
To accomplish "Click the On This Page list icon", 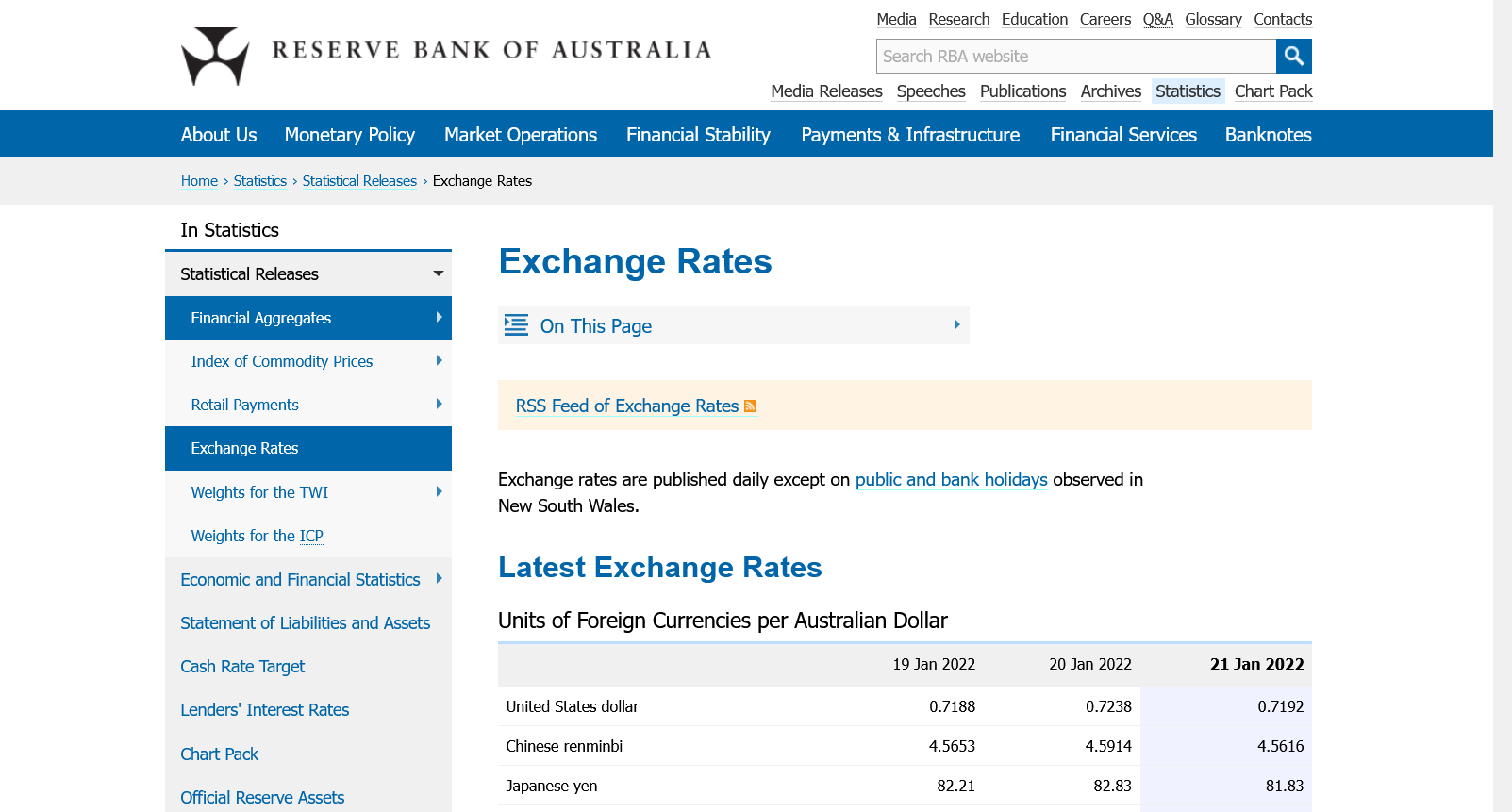I will (x=516, y=325).
